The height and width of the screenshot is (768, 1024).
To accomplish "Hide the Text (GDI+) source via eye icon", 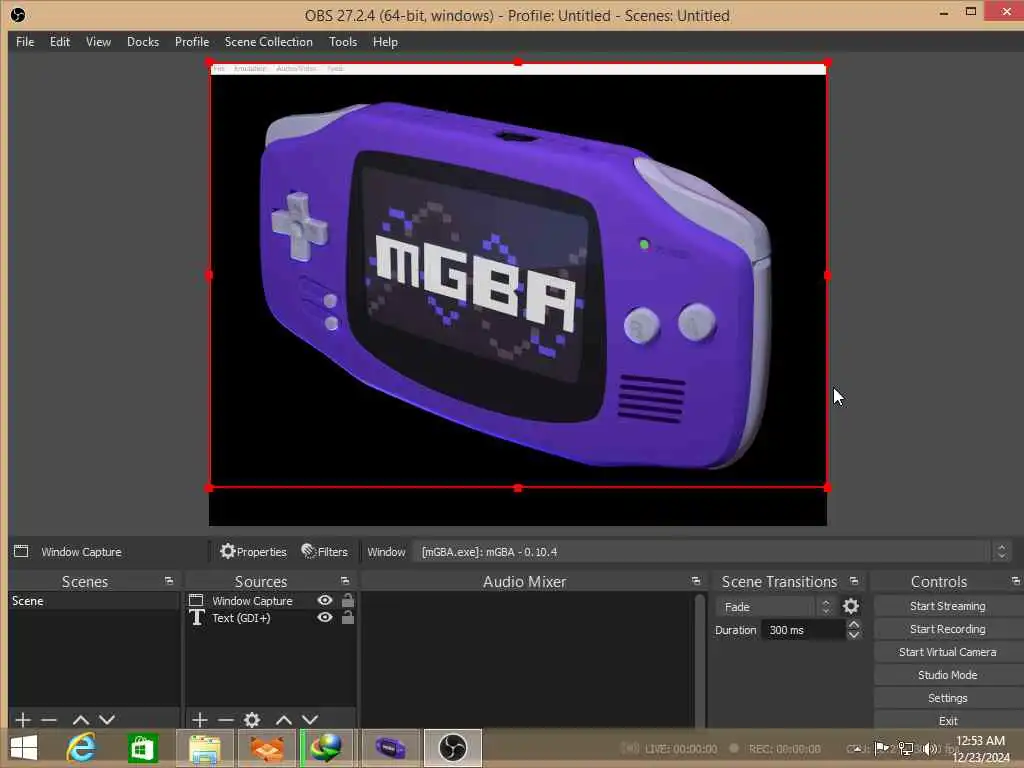I will point(325,617).
